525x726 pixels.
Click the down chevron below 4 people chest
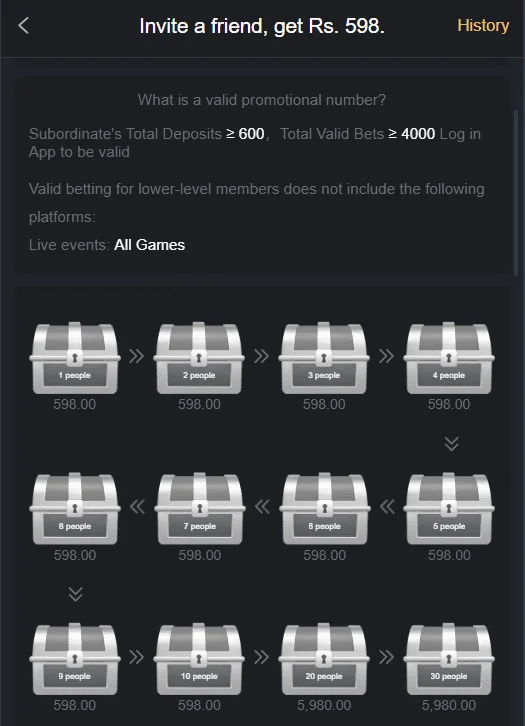451,444
